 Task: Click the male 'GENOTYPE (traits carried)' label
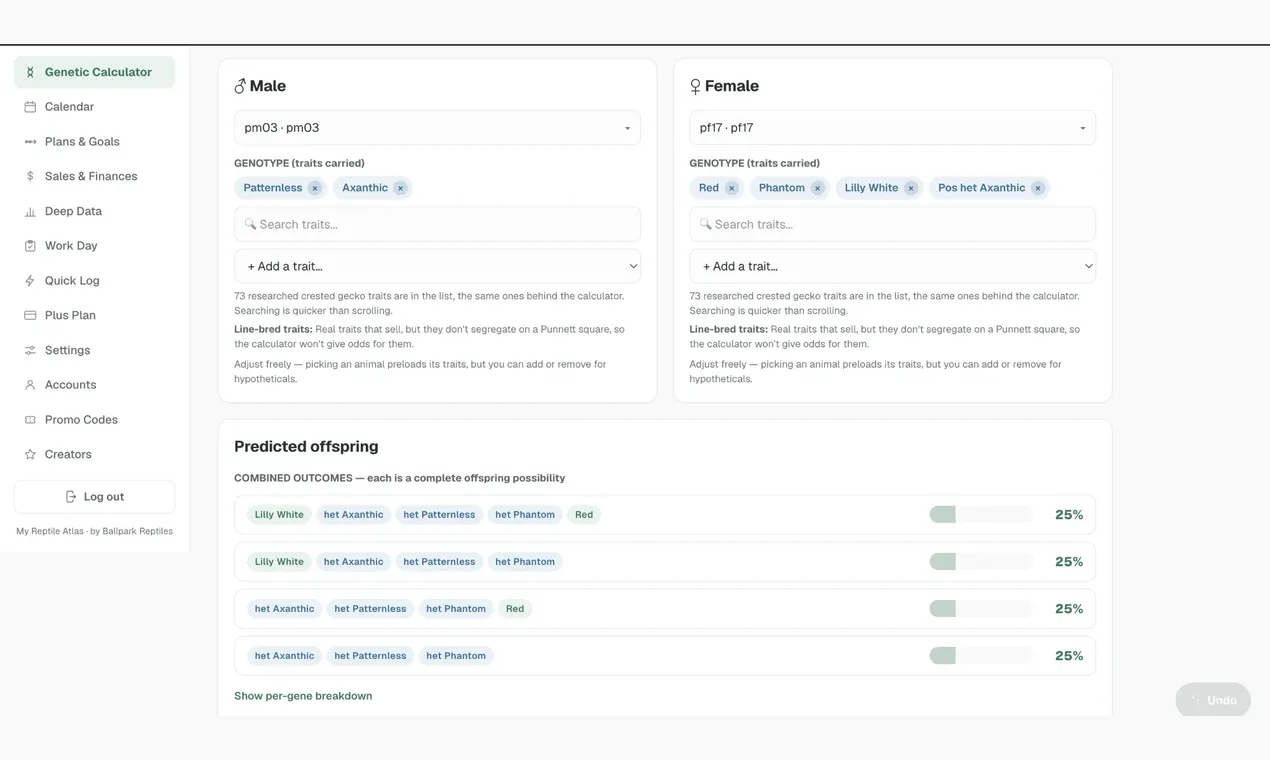(299, 163)
